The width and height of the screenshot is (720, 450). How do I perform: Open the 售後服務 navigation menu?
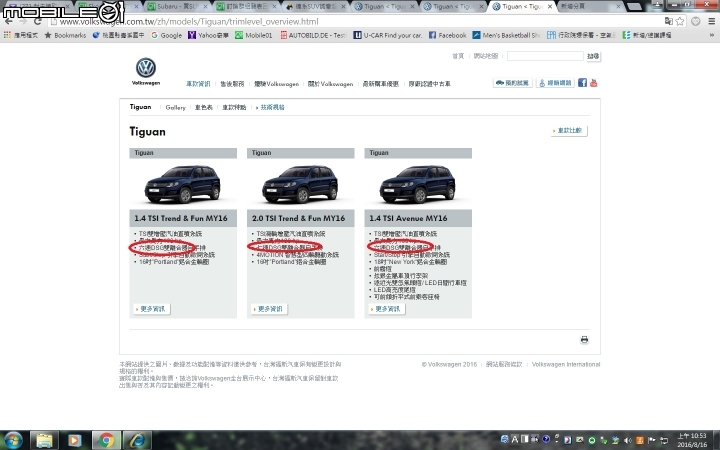pos(232,84)
